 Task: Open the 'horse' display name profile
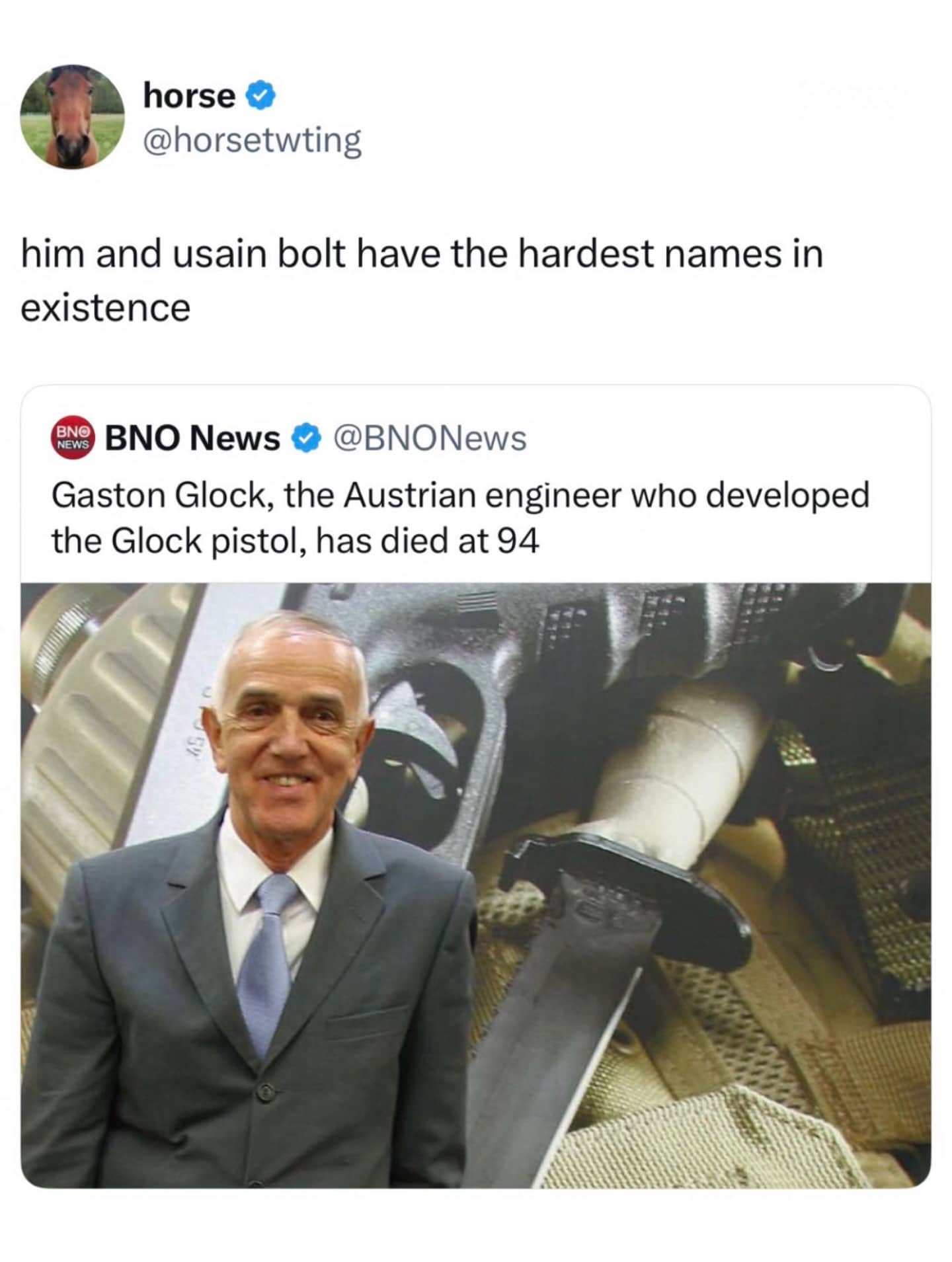tap(189, 97)
